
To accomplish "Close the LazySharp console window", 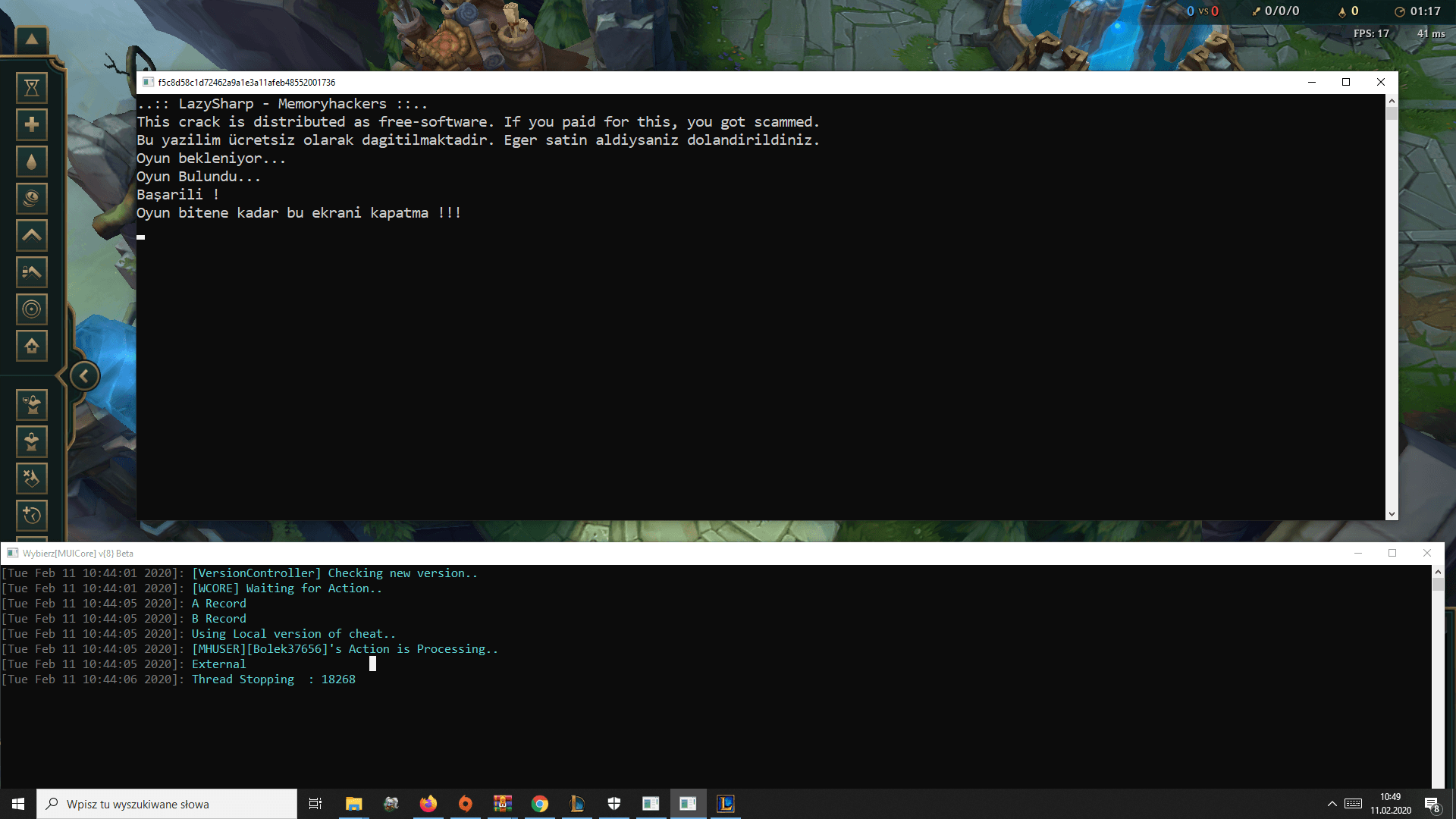I will 1381,82.
